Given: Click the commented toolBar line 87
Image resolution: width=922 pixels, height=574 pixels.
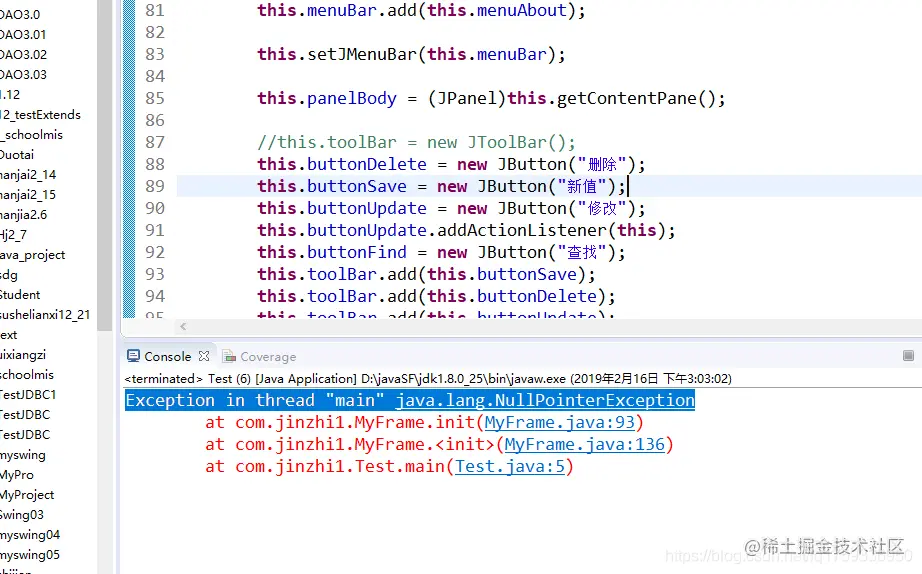Looking at the screenshot, I should click(416, 142).
